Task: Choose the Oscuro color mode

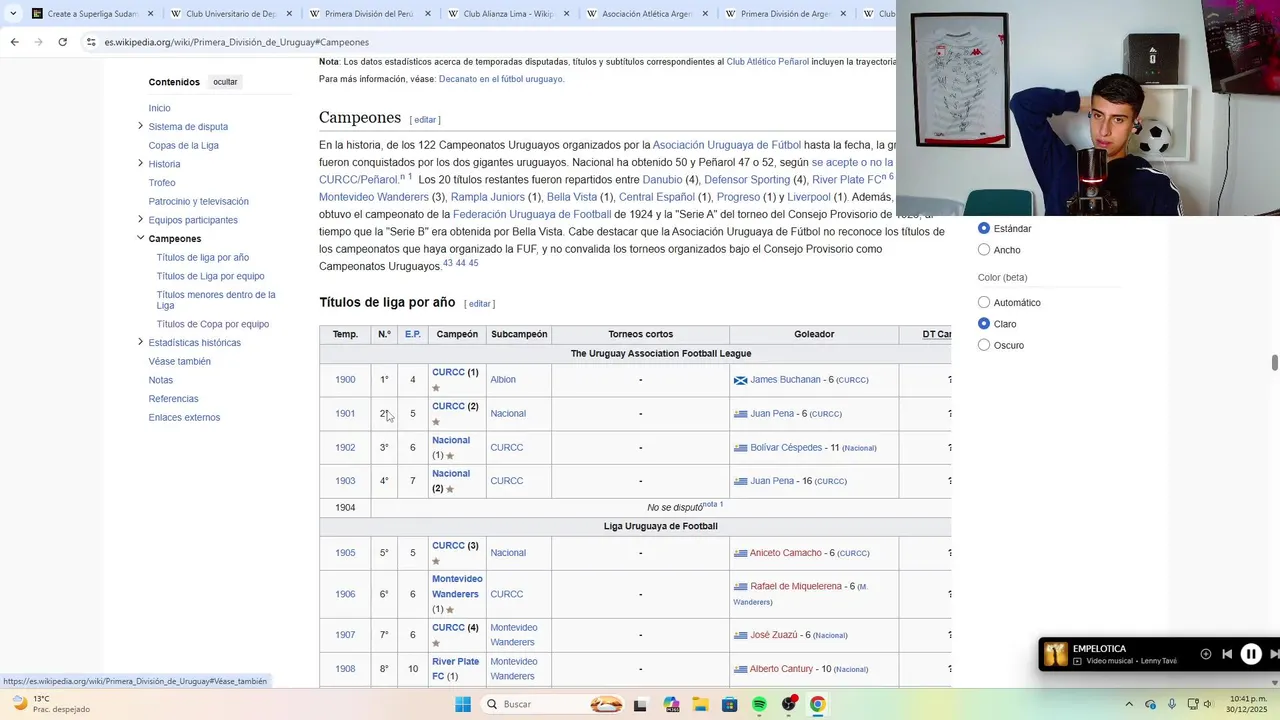Action: click(984, 345)
